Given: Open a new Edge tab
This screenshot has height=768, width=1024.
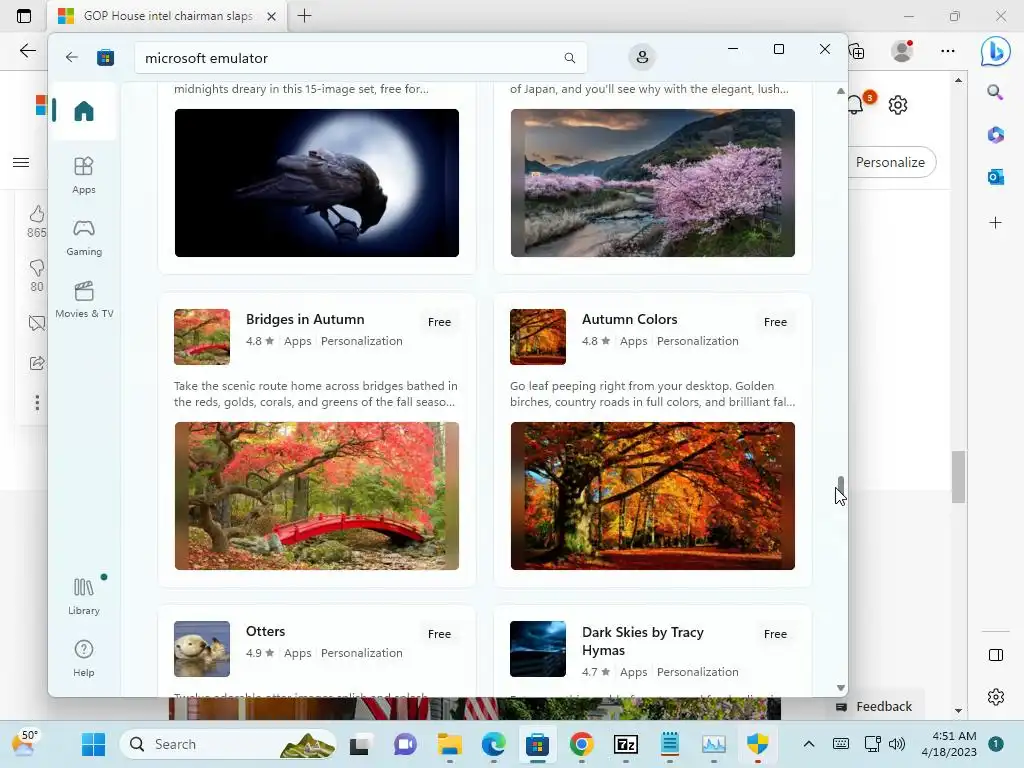Looking at the screenshot, I should (x=304, y=16).
